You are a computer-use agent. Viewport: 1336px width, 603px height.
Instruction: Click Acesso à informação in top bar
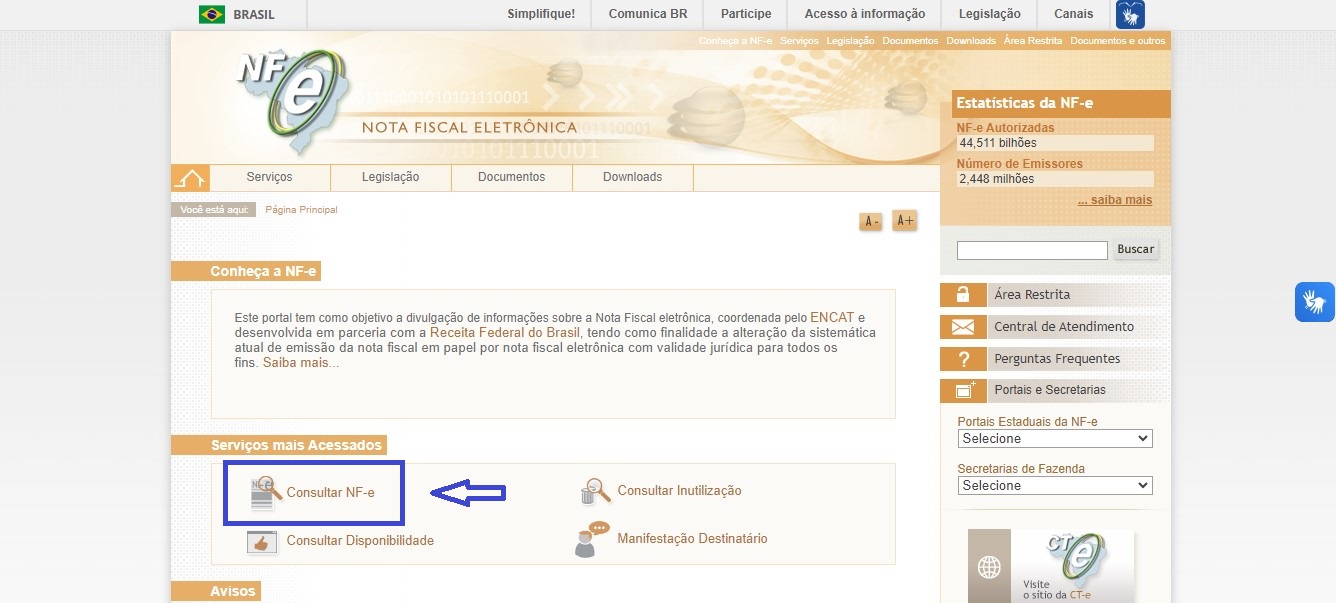coord(865,14)
